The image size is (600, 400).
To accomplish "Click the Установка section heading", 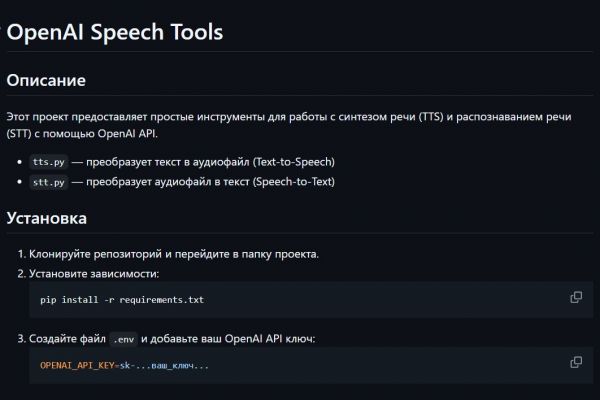I will click(x=47, y=219).
